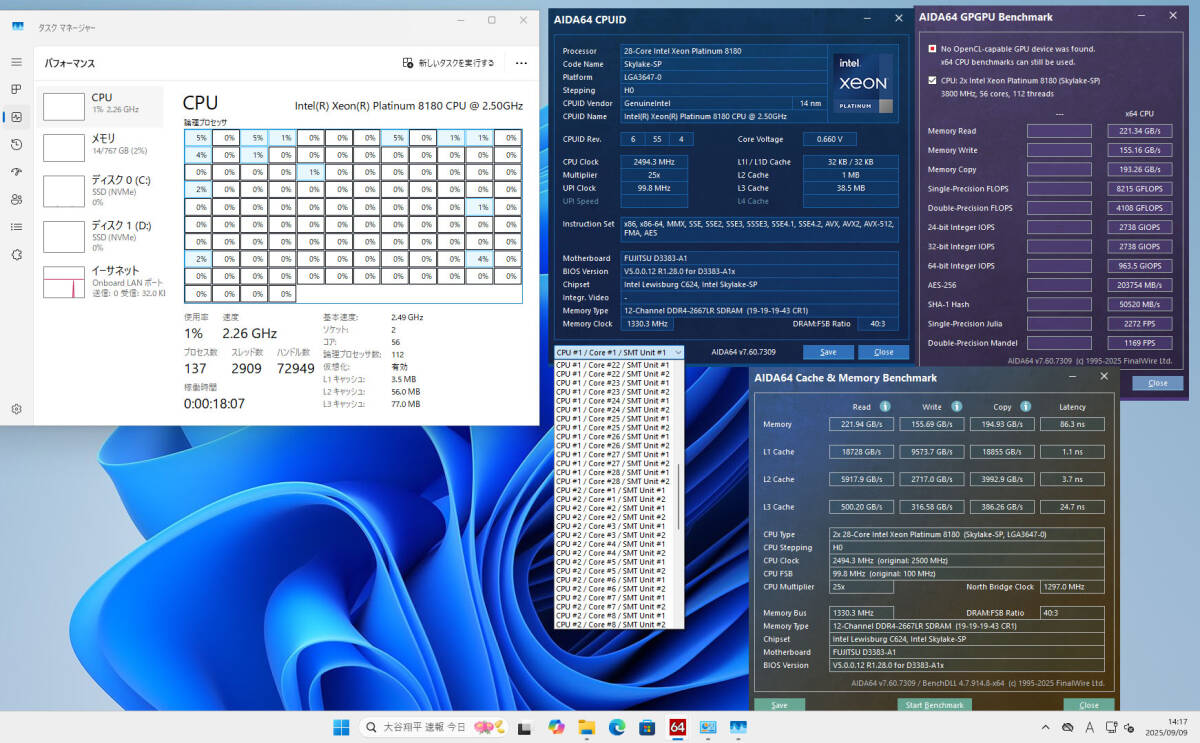Click Close button in GPGPU Benchmark

[1157, 383]
